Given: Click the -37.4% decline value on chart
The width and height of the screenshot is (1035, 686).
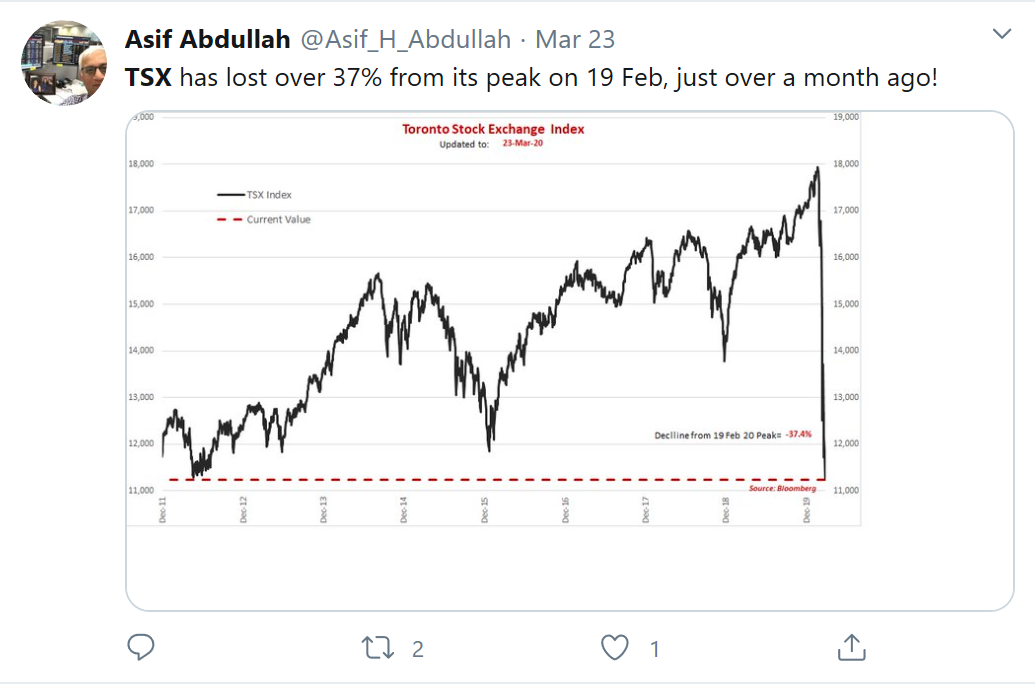Looking at the screenshot, I should pyautogui.click(x=798, y=435).
